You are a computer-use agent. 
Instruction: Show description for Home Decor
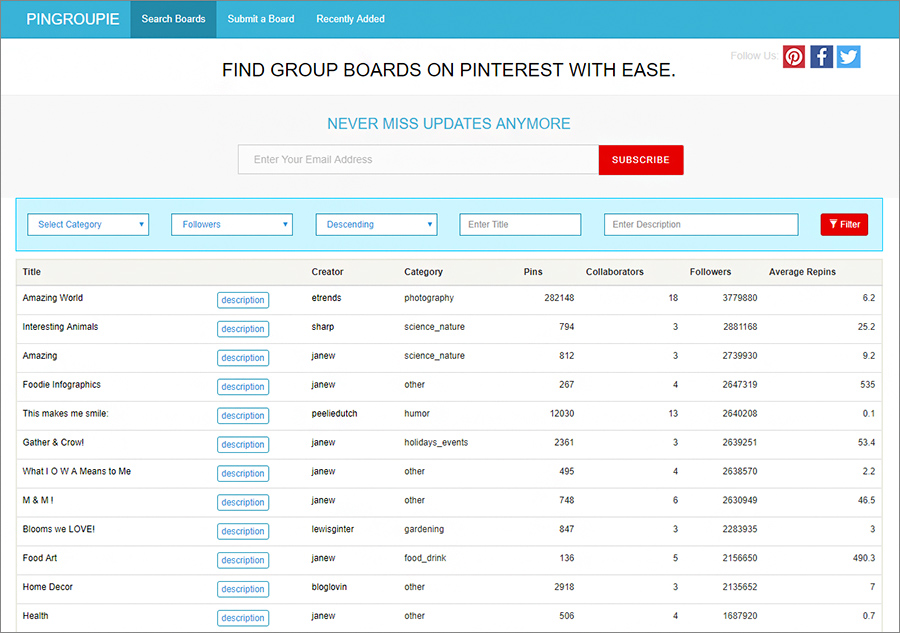coord(243,589)
